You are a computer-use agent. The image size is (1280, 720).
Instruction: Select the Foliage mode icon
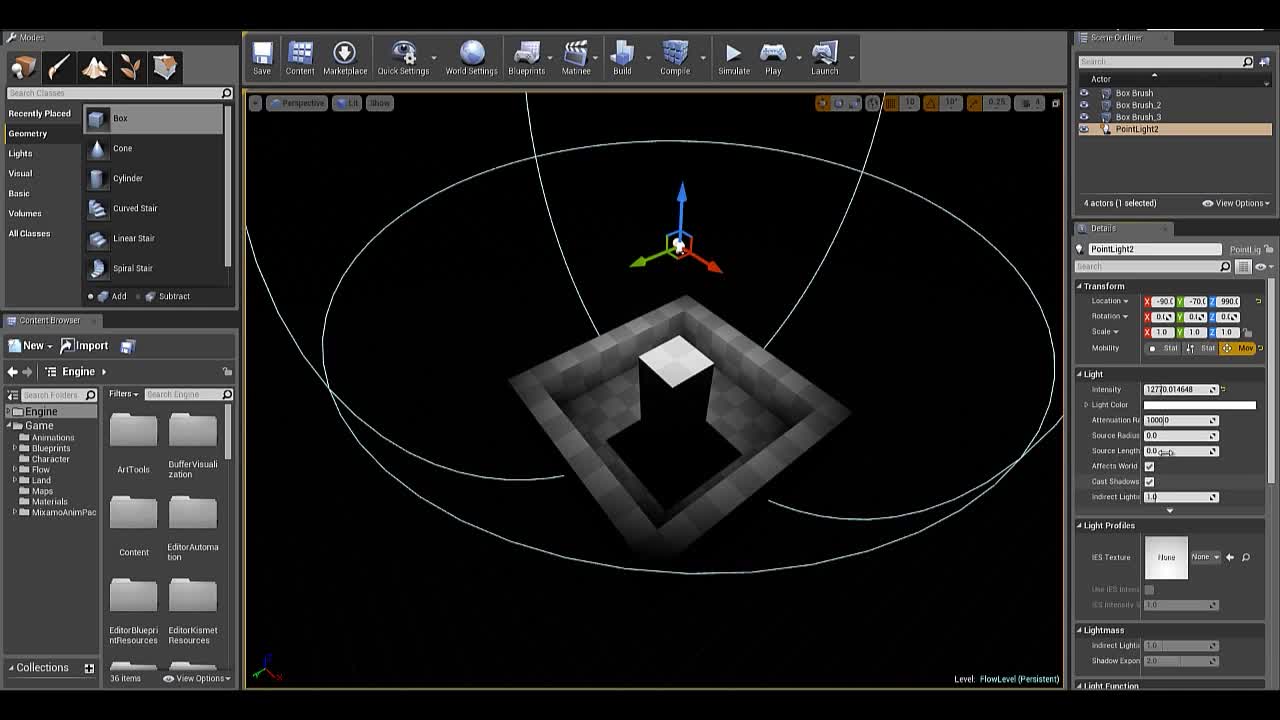click(x=129, y=67)
